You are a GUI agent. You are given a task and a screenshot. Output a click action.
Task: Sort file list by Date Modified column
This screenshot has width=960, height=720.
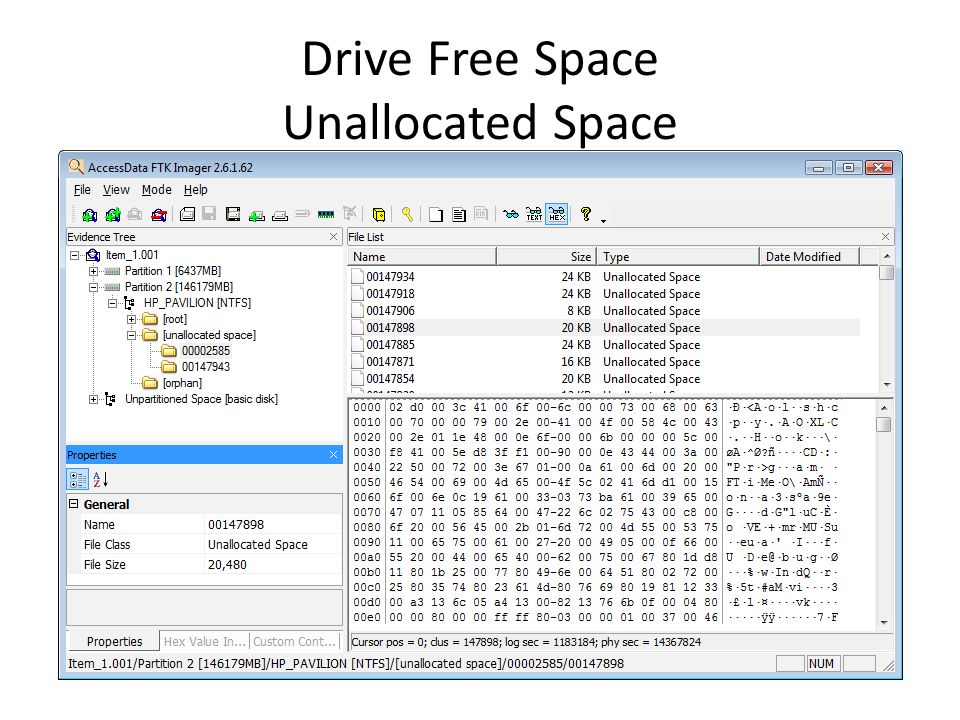pos(809,257)
